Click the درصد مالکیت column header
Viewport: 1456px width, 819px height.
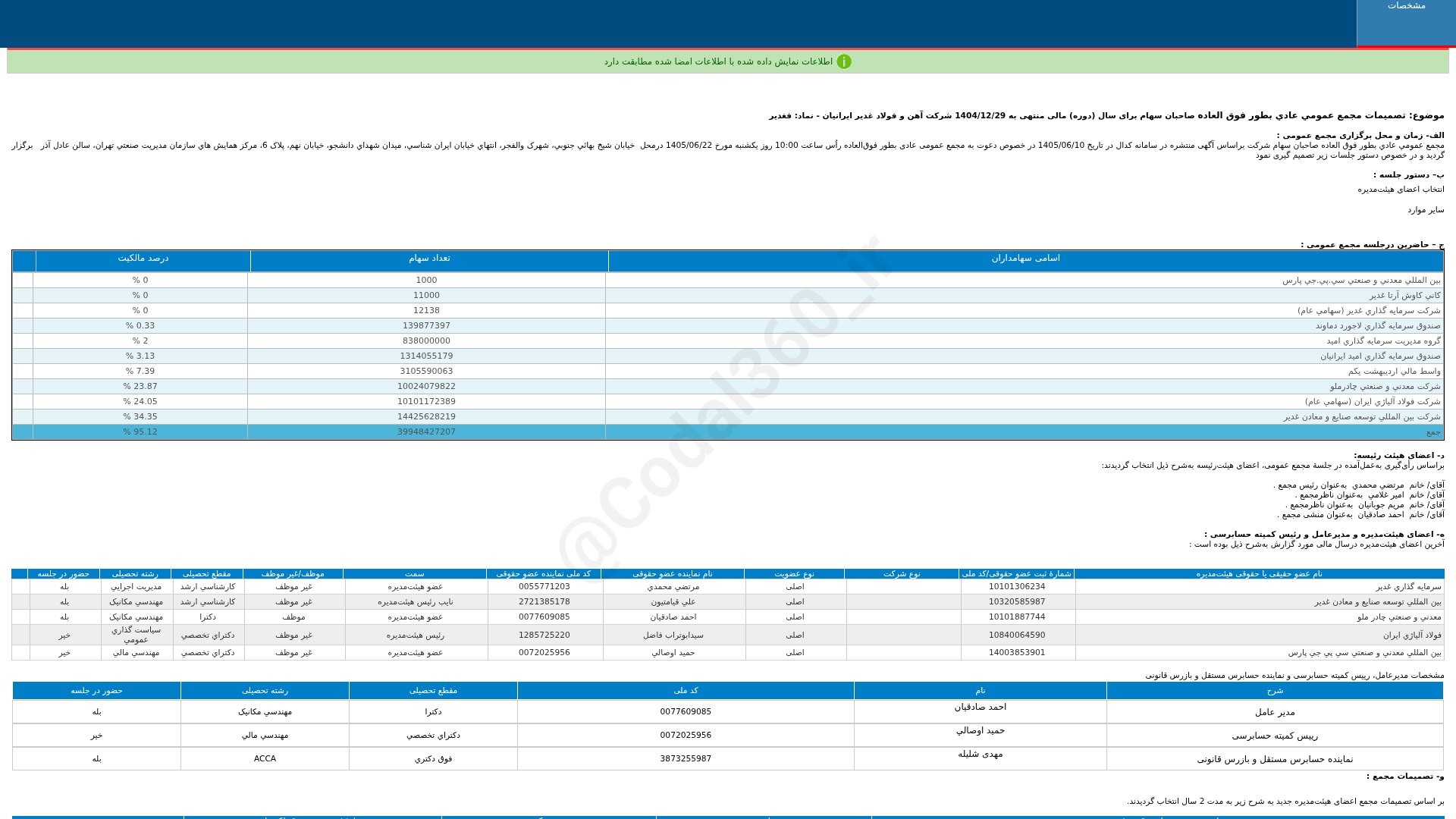point(143,260)
